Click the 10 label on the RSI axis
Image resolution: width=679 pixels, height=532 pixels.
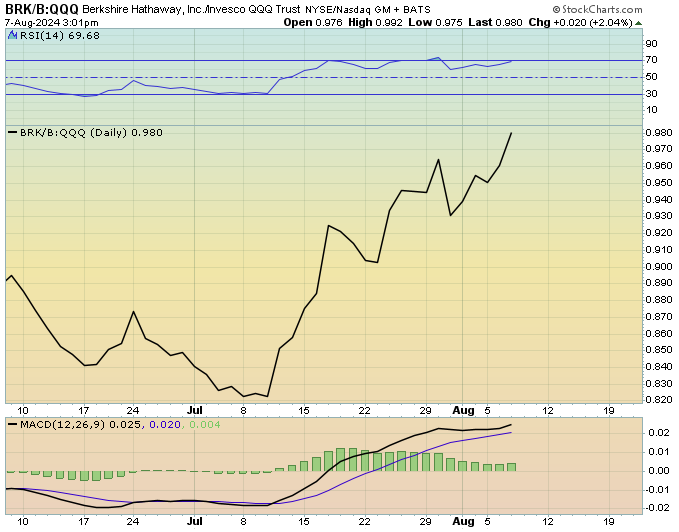pyautogui.click(x=651, y=110)
